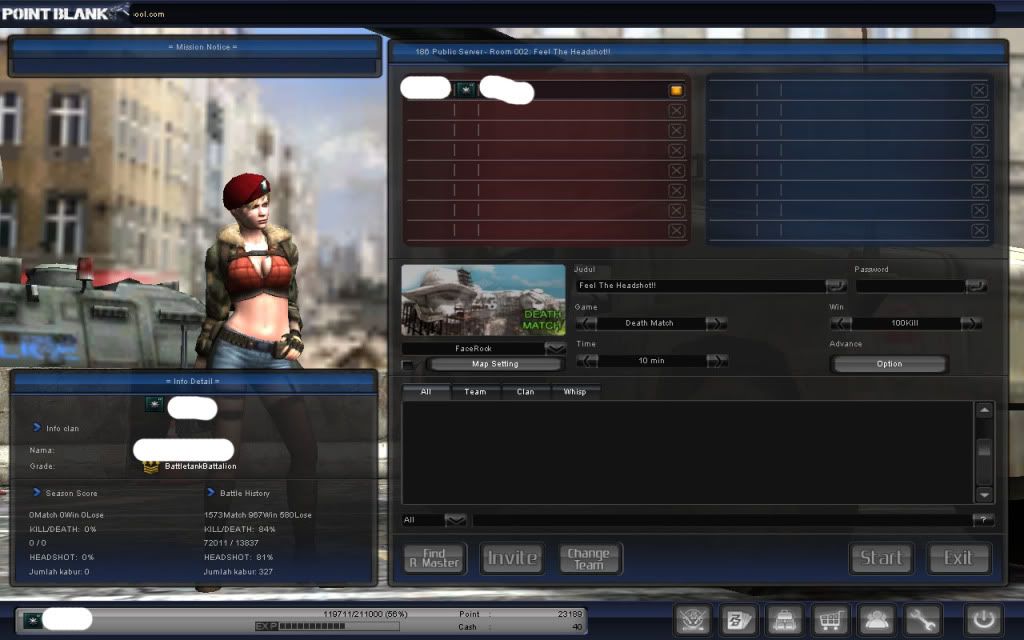Screen dimensions: 1024x640
Task: Click the FaceRock map preview thumbnail
Action: 483,300
